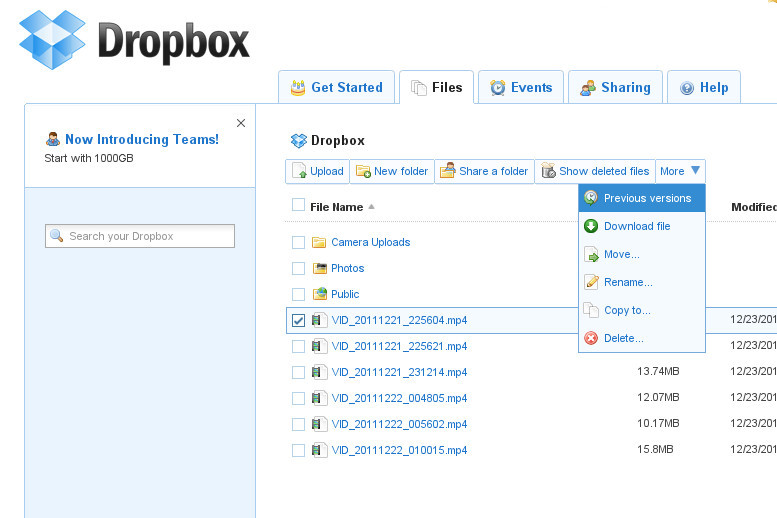777x518 pixels.
Task: Click the red Delete icon in menu
Action: (x=591, y=338)
